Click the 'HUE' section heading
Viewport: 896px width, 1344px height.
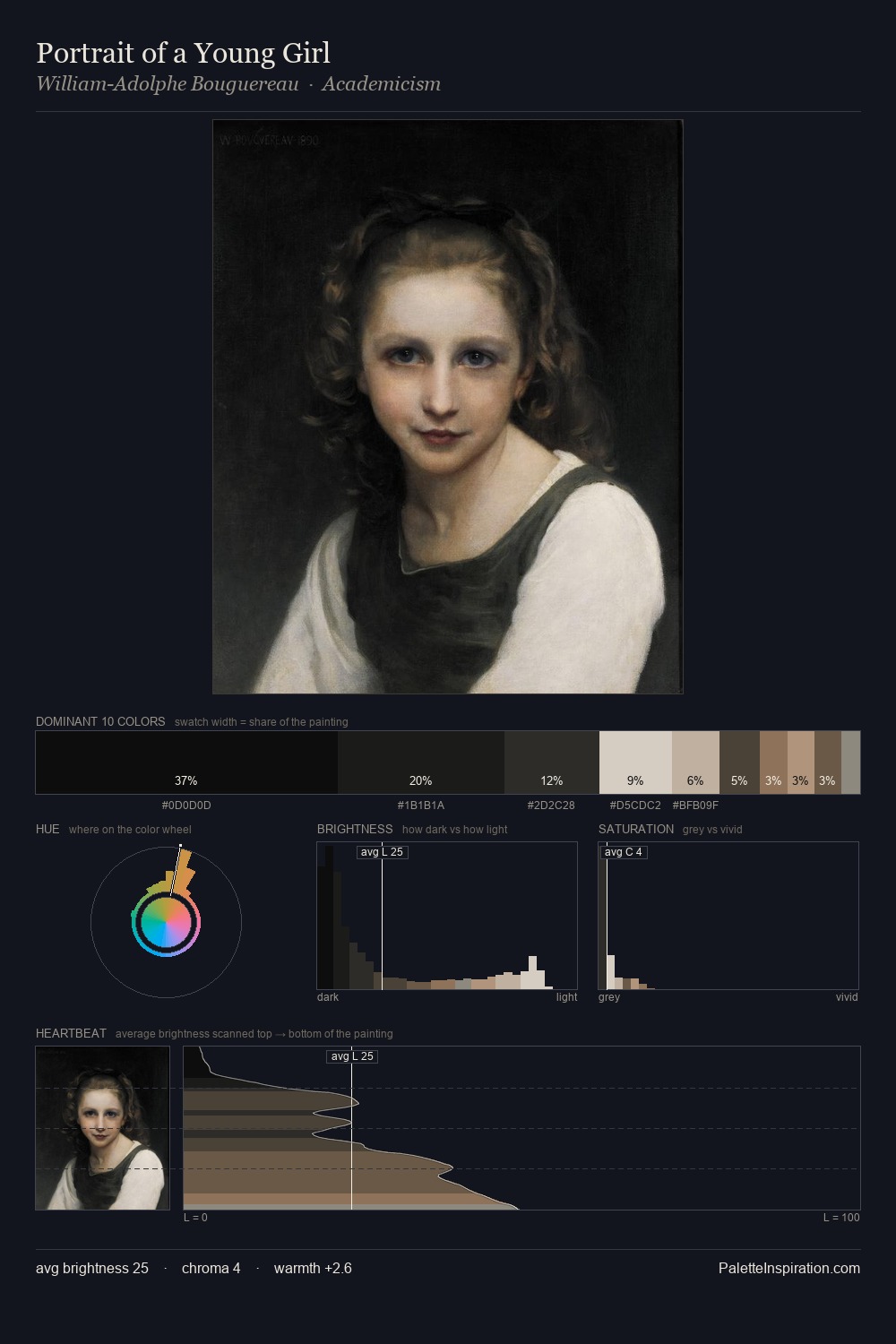click(x=47, y=829)
